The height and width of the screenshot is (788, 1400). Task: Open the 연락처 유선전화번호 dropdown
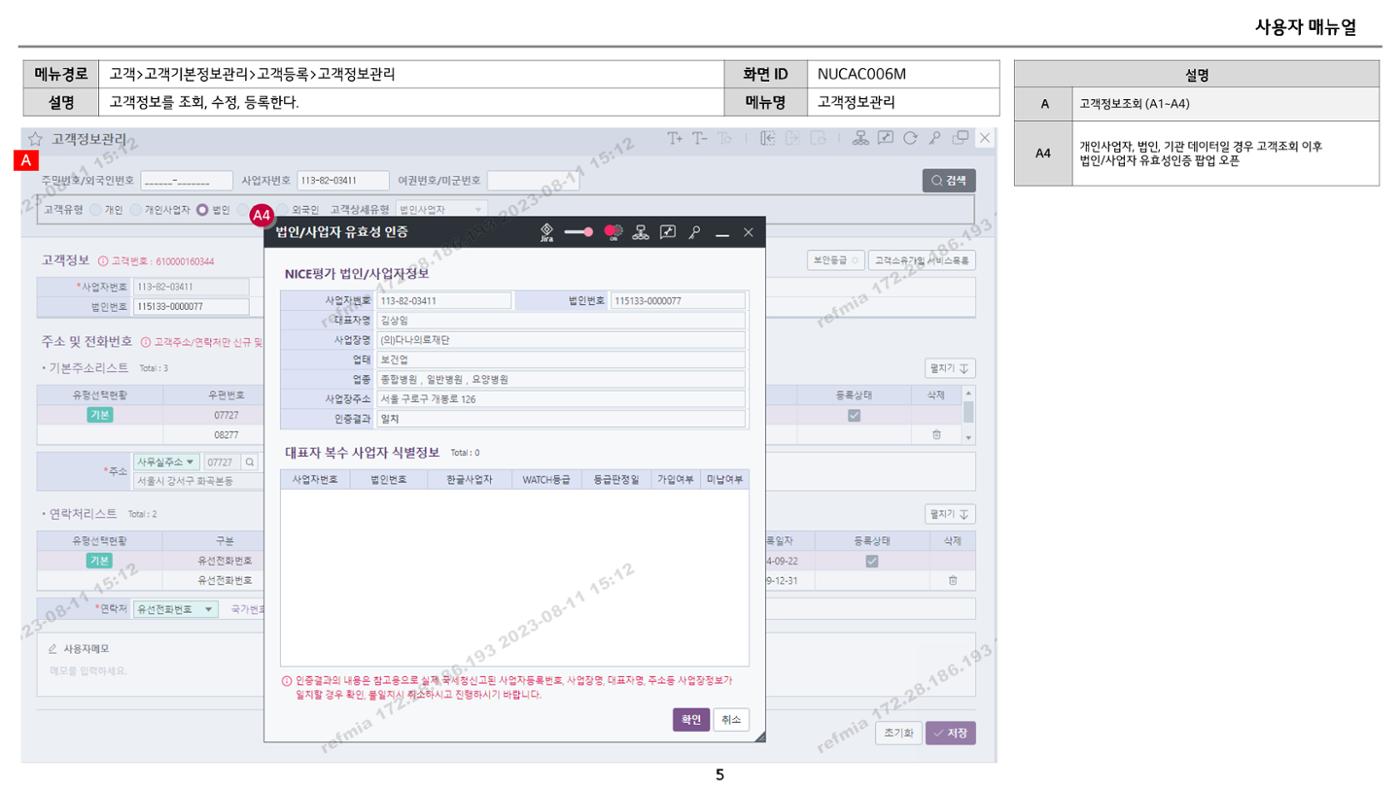tap(176, 608)
